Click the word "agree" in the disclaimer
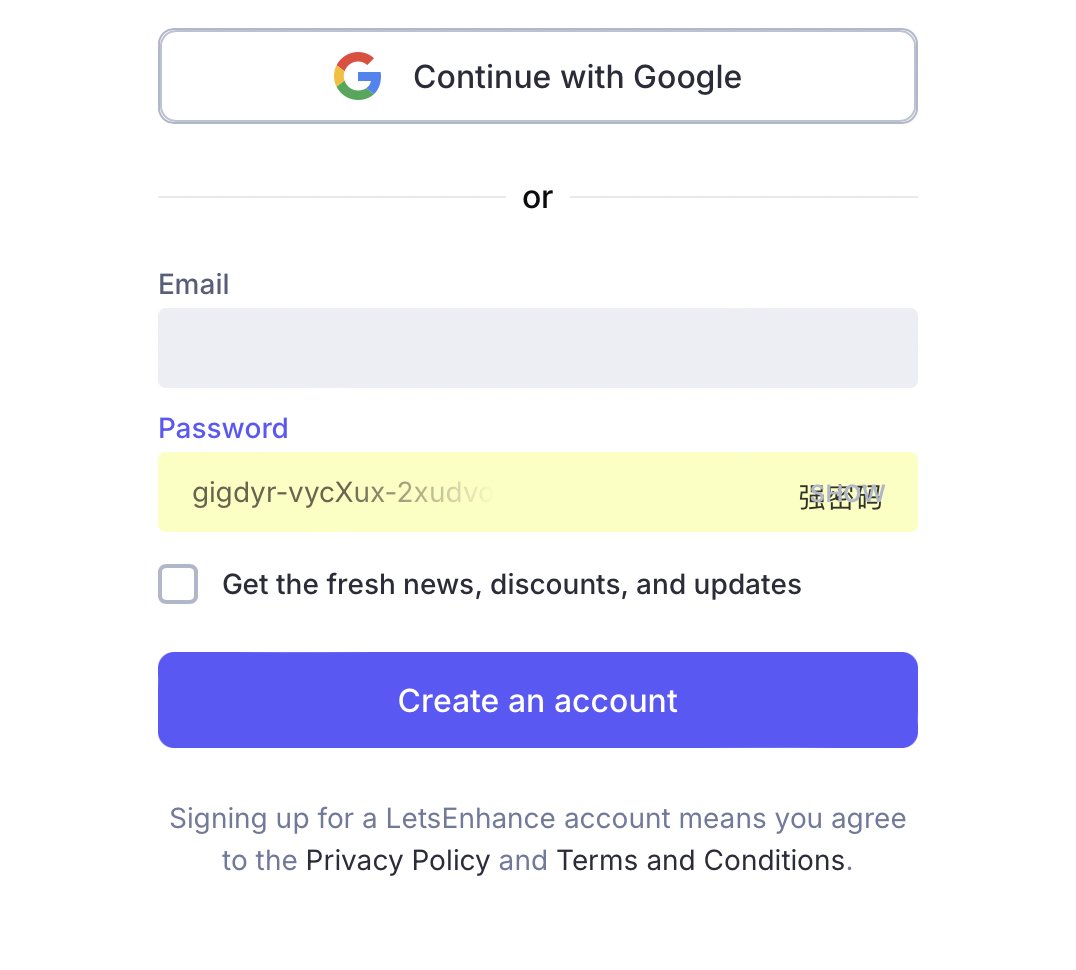The width and height of the screenshot is (1076, 970). [x=866, y=819]
